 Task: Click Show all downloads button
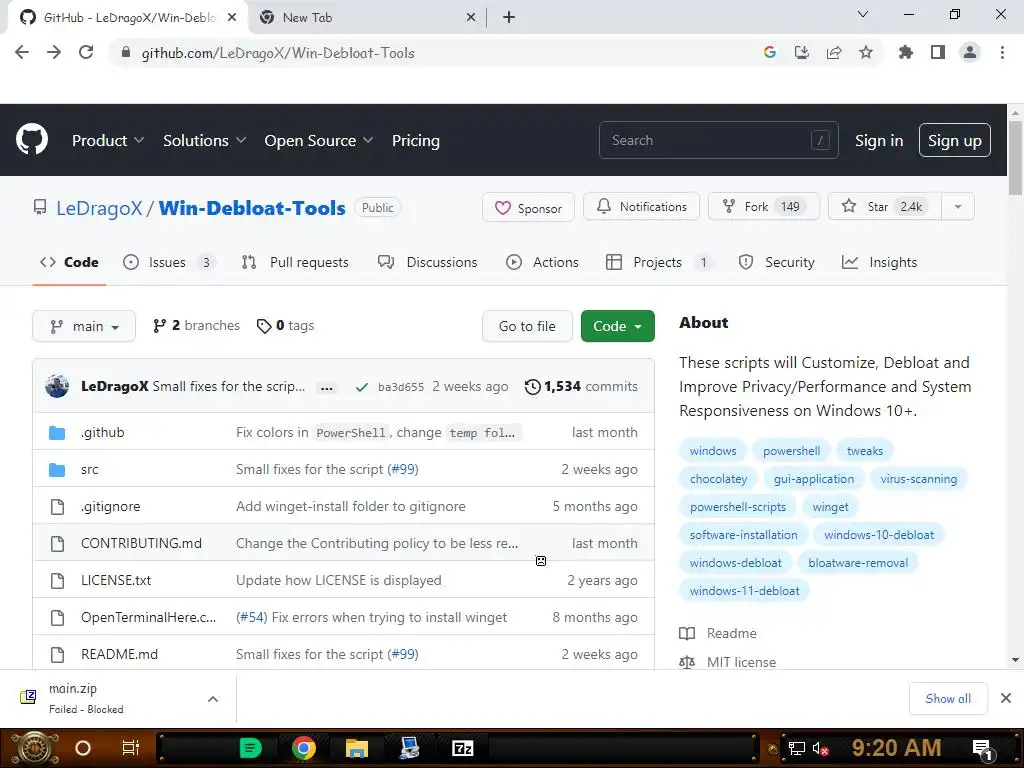[x=948, y=699]
